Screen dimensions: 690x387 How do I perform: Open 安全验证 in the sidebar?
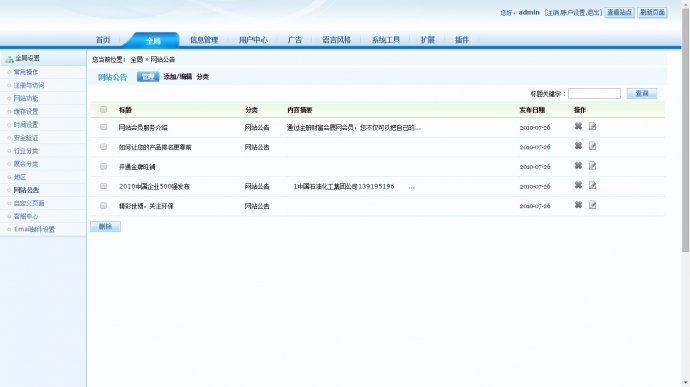pos(26,138)
